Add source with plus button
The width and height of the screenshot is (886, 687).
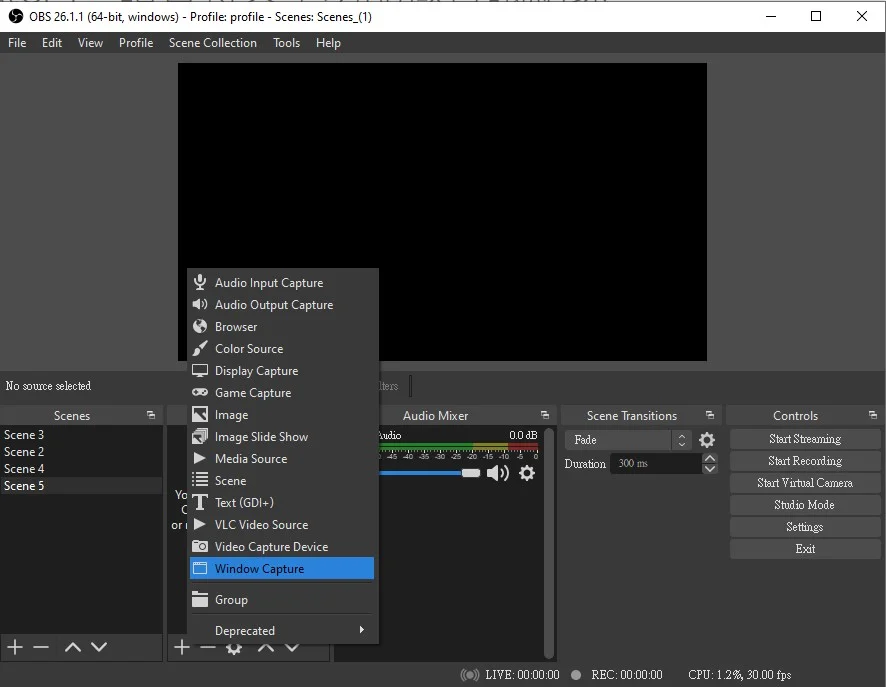tap(181, 647)
